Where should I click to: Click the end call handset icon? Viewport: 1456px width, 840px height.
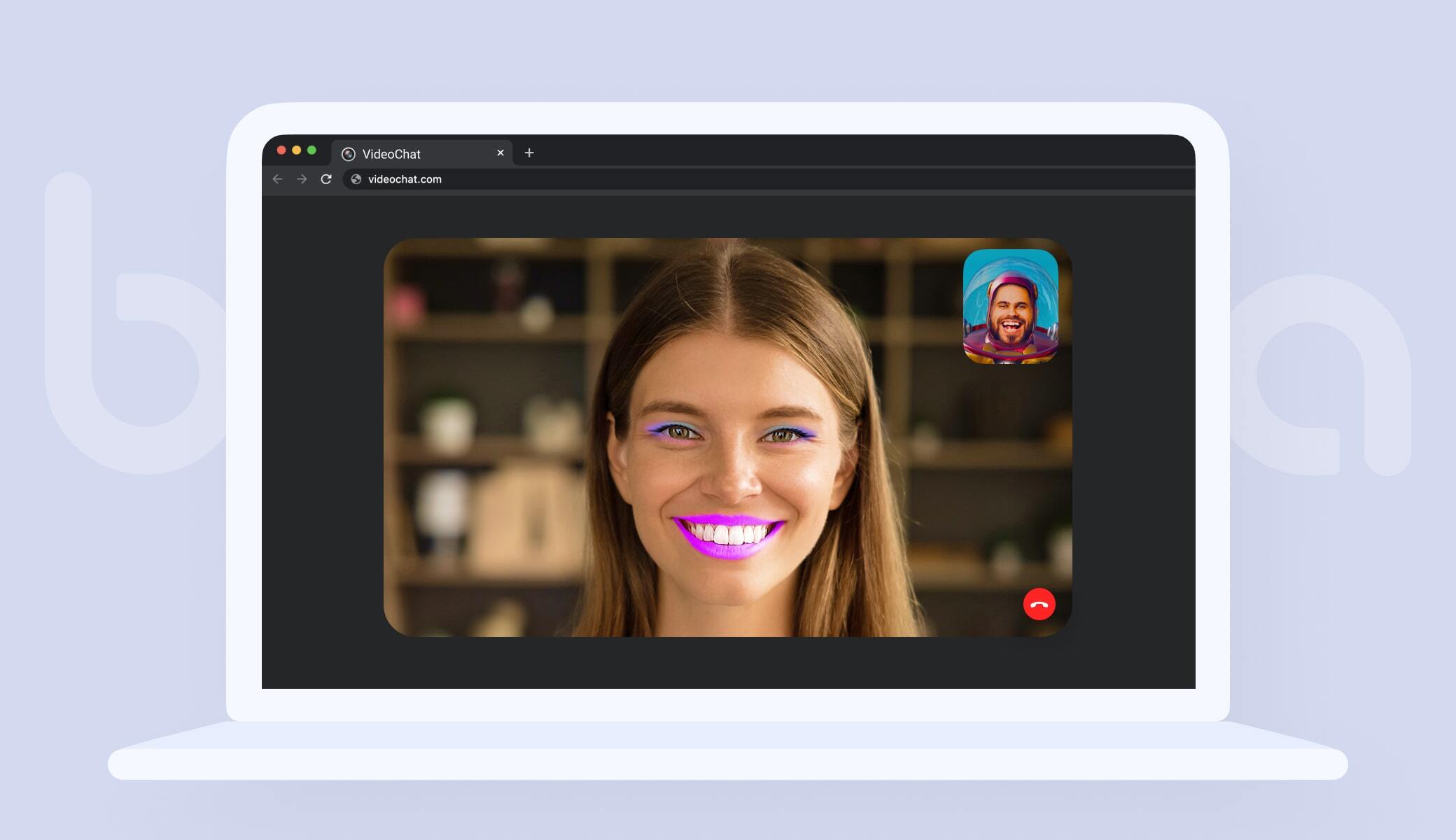tap(1039, 604)
